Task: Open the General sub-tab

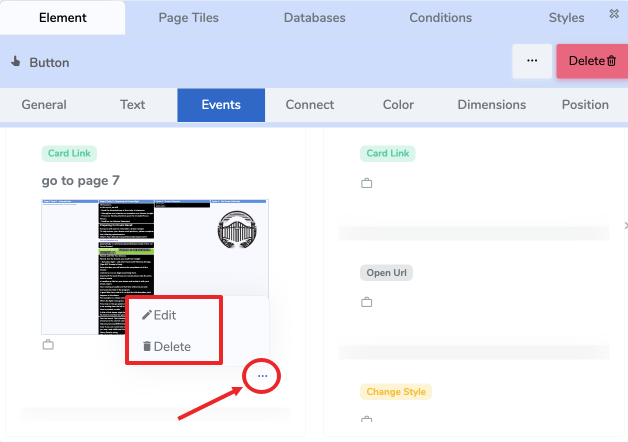Action: (x=44, y=105)
